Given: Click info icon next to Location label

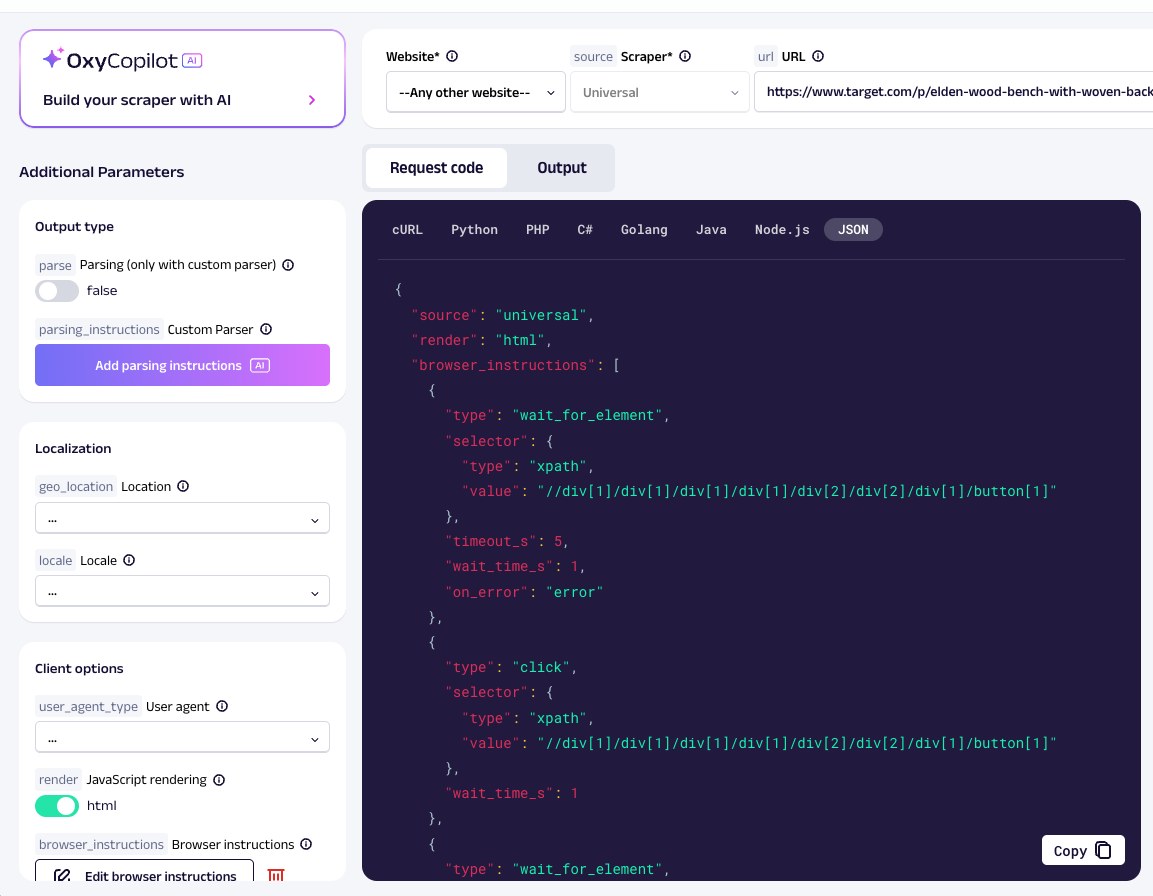Looking at the screenshot, I should tap(183, 486).
